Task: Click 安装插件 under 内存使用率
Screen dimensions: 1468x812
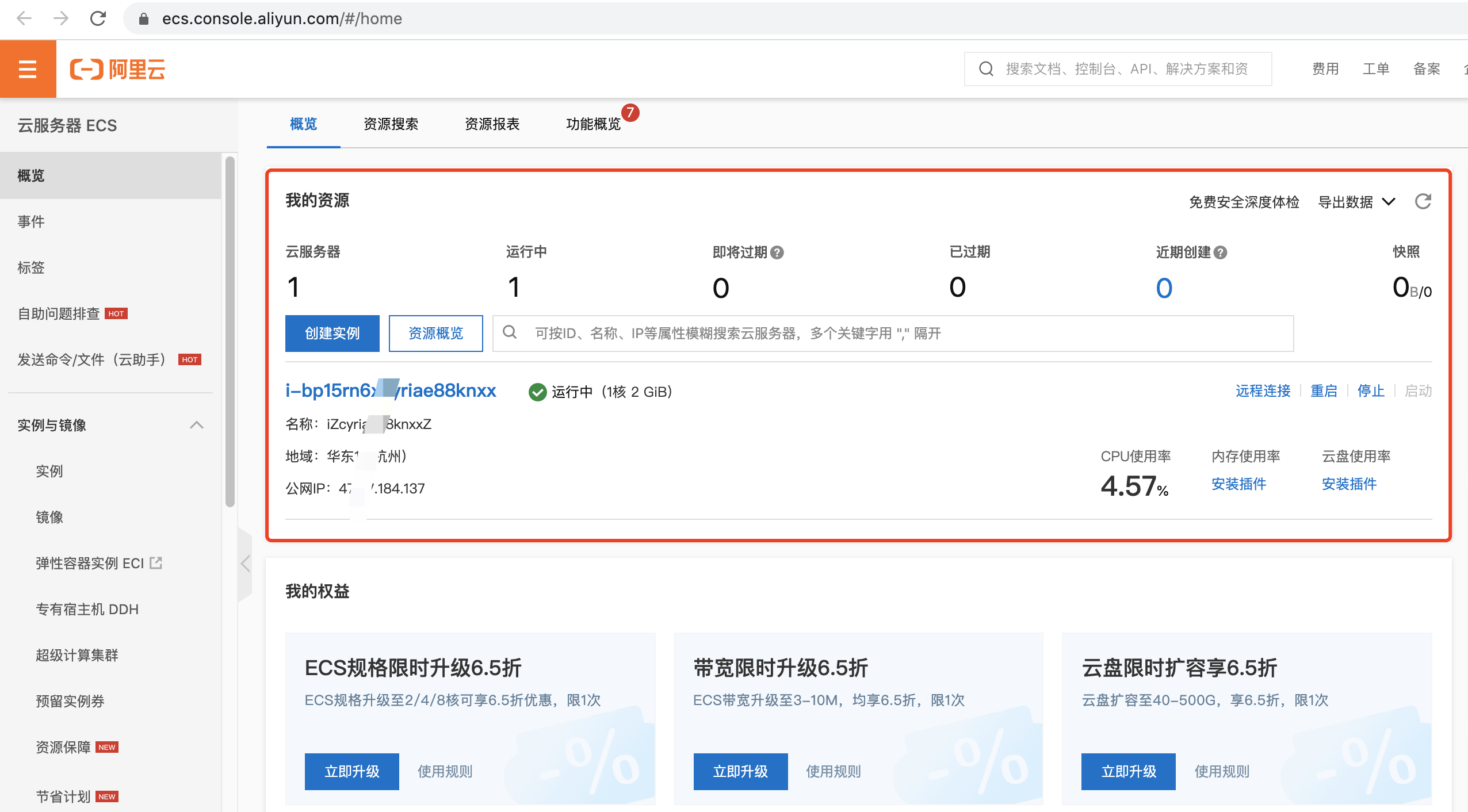Action: click(x=1239, y=484)
